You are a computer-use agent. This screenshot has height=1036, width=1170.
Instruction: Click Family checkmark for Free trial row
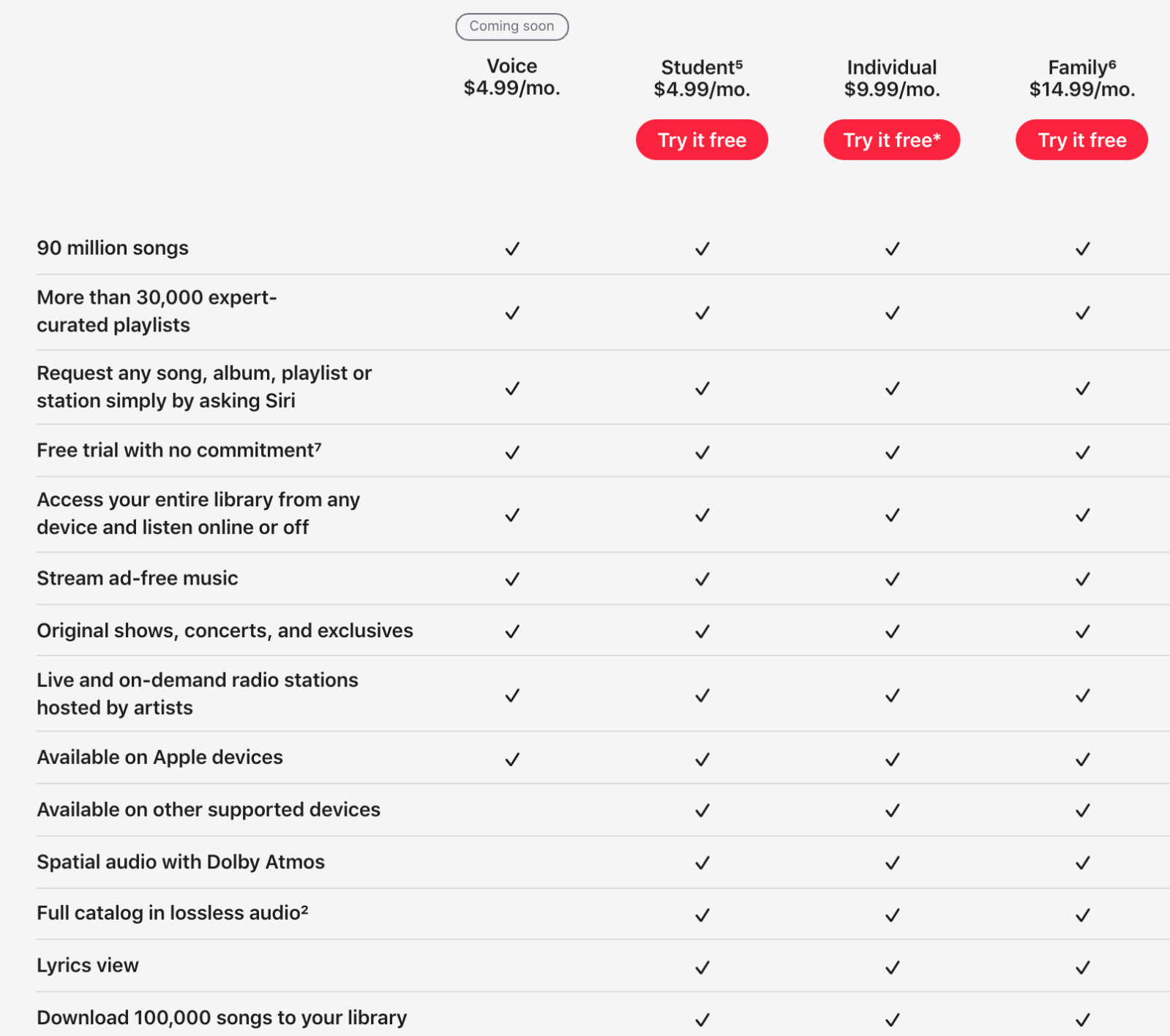click(1082, 452)
